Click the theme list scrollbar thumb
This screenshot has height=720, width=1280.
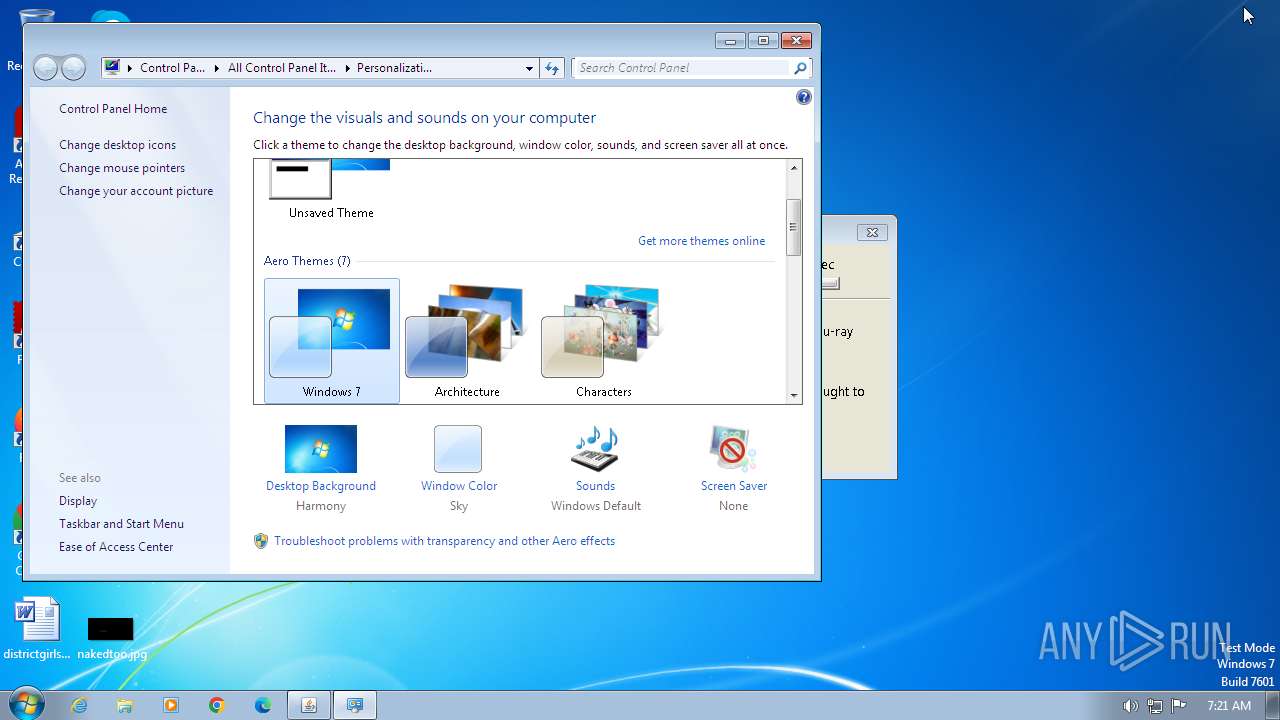click(794, 227)
